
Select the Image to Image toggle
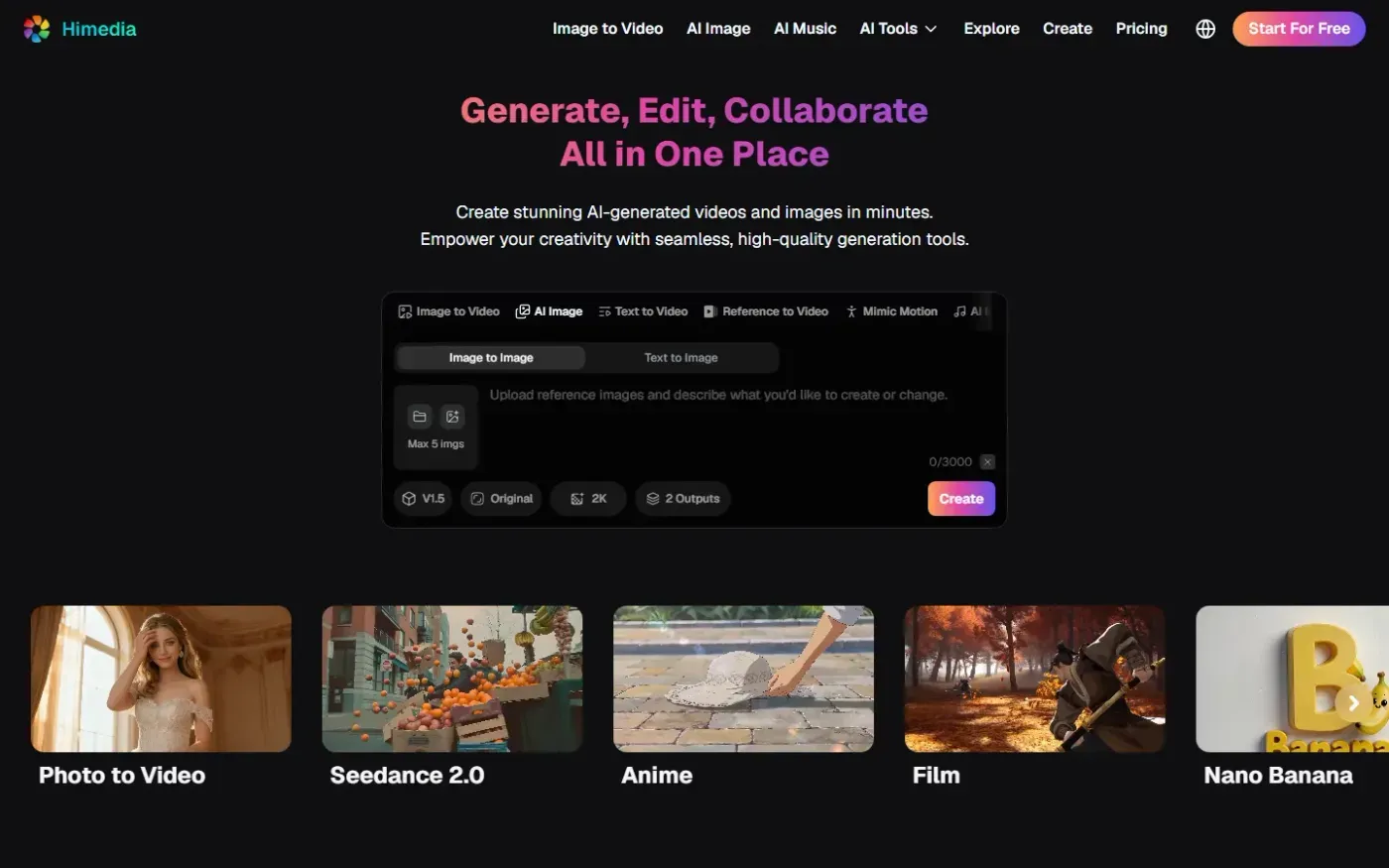tap(490, 358)
